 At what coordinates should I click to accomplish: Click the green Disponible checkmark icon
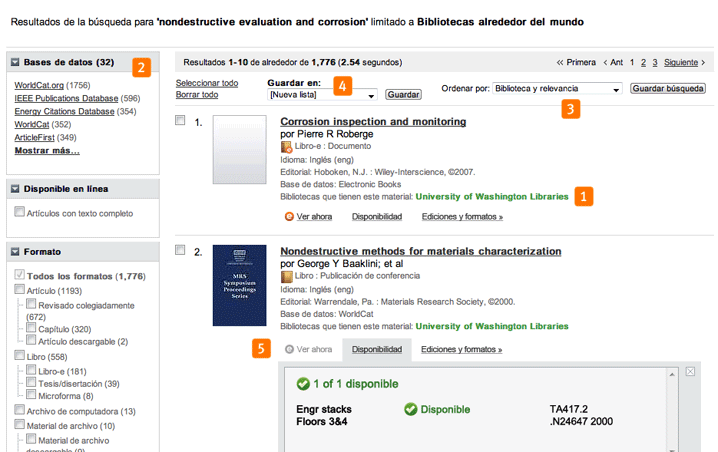(410, 409)
